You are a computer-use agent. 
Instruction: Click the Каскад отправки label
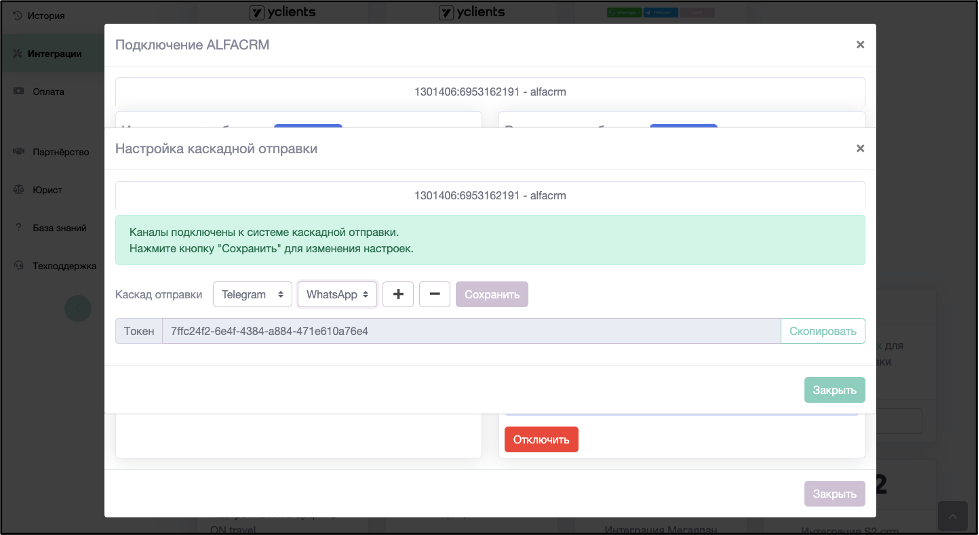pos(159,295)
